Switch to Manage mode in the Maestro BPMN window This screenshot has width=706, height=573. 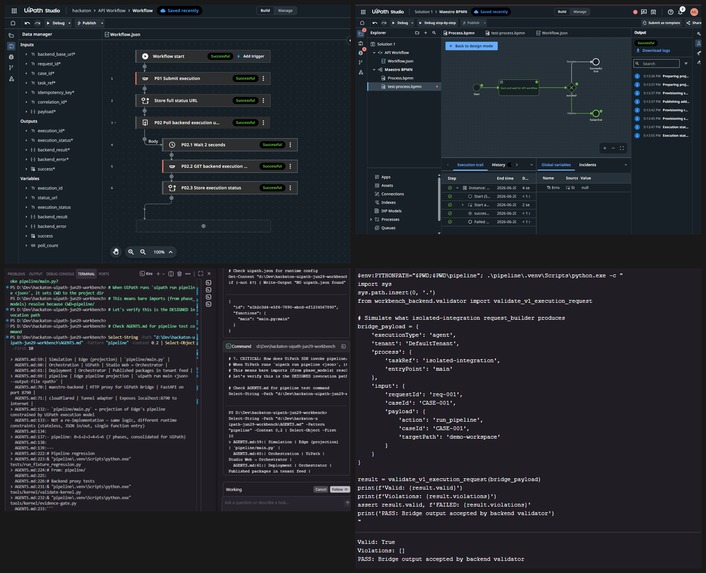(579, 12)
